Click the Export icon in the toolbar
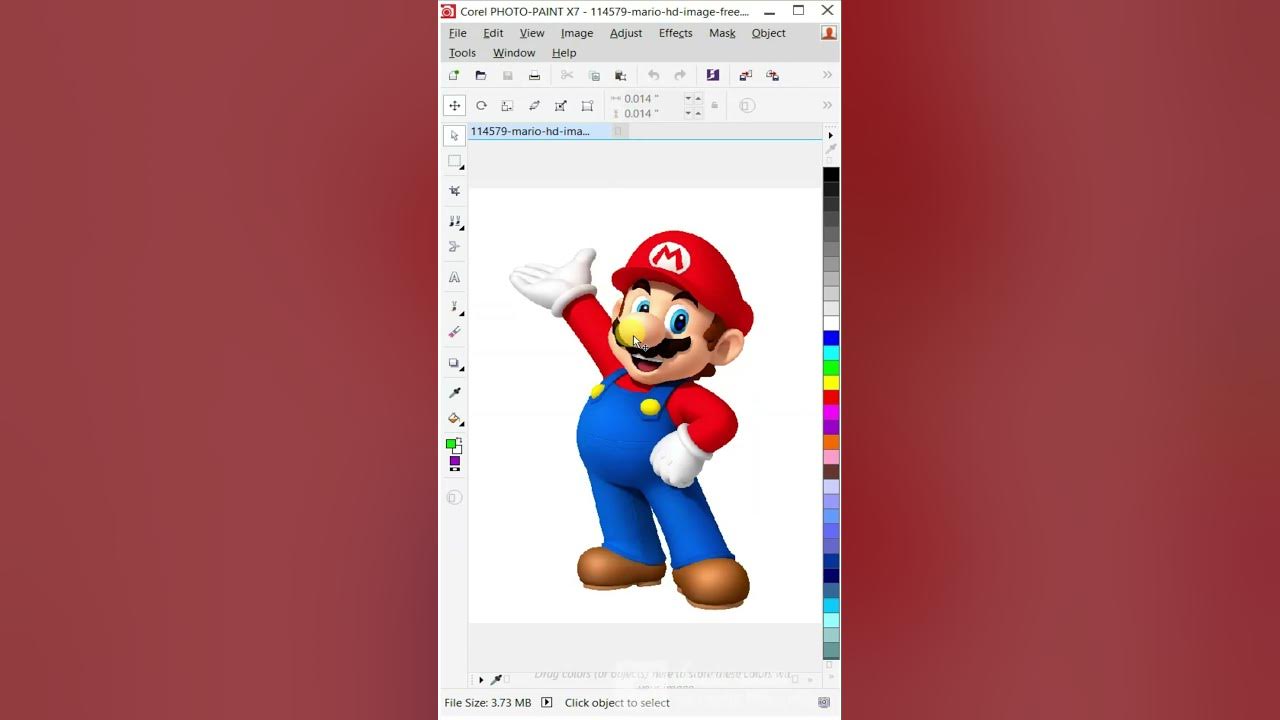Viewport: 1280px width, 720px height. (x=772, y=75)
